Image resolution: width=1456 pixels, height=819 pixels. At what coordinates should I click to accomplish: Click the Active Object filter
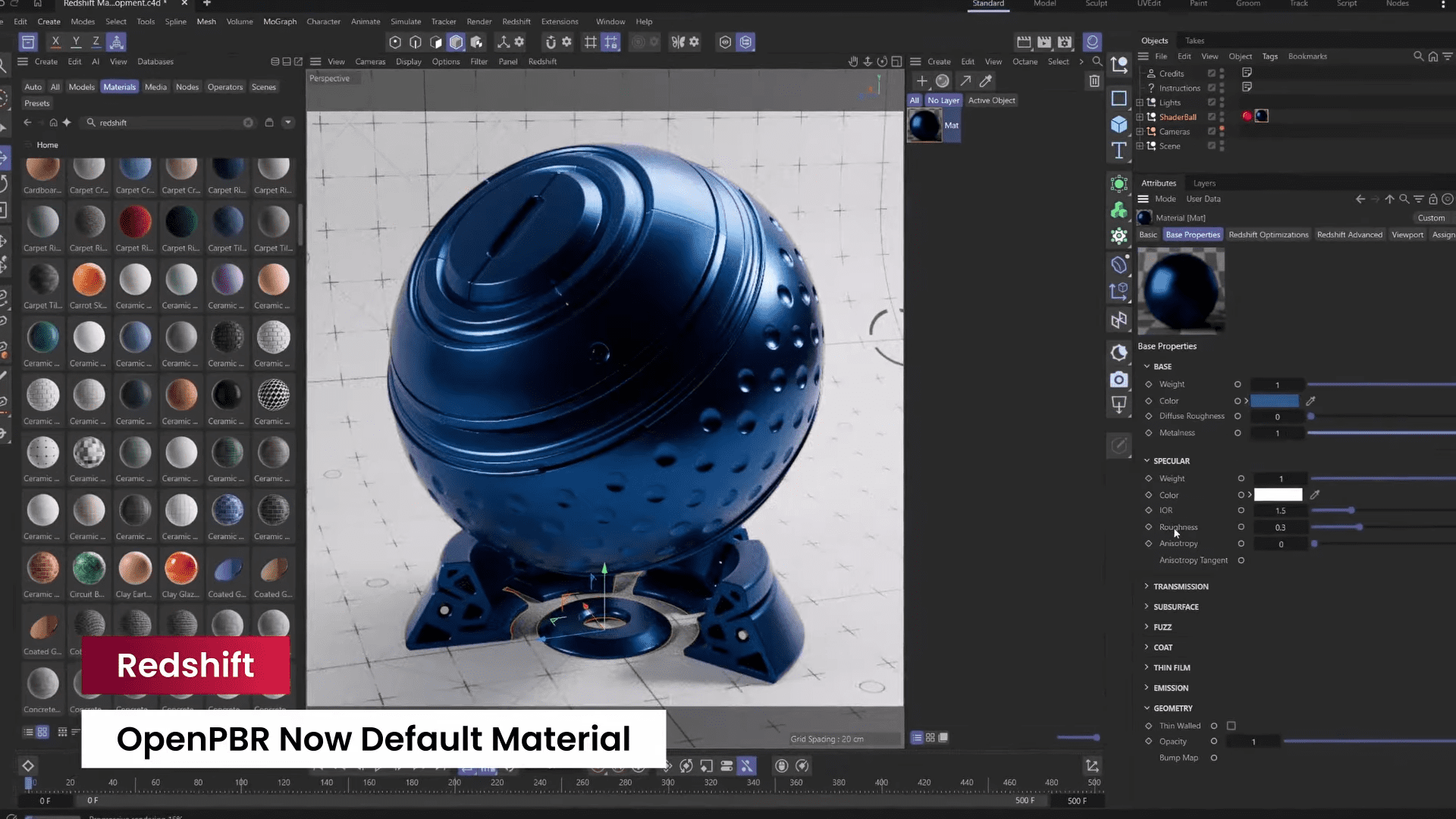tap(991, 100)
